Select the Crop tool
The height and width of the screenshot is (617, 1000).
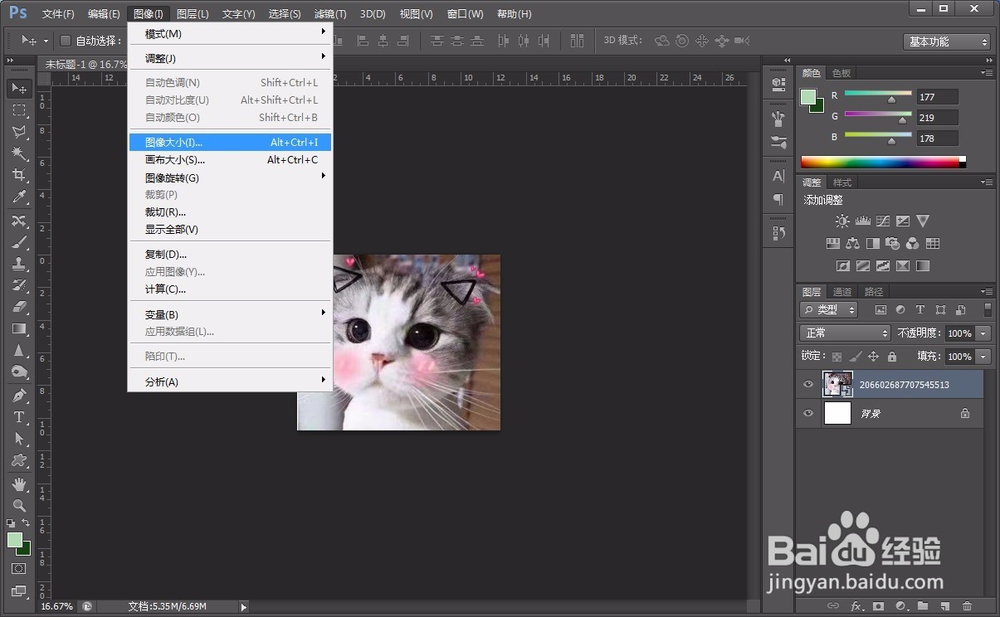(19, 175)
